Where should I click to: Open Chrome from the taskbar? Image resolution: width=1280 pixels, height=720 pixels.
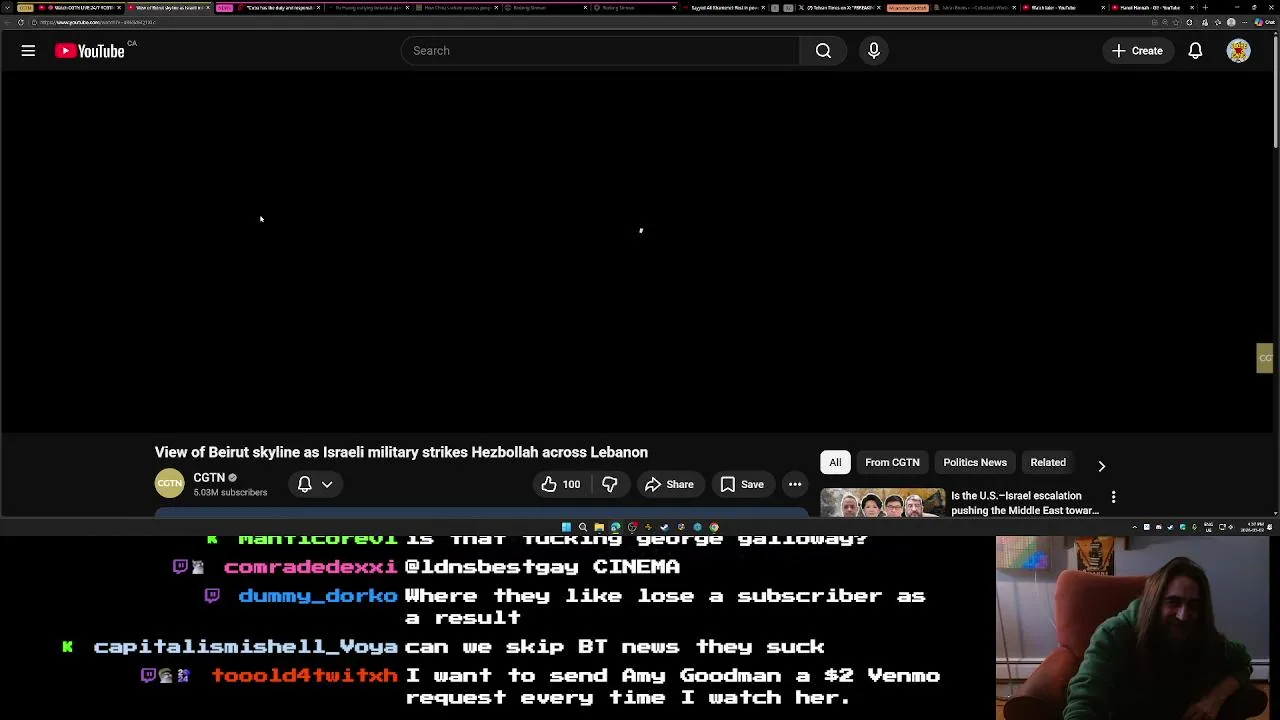(713, 527)
